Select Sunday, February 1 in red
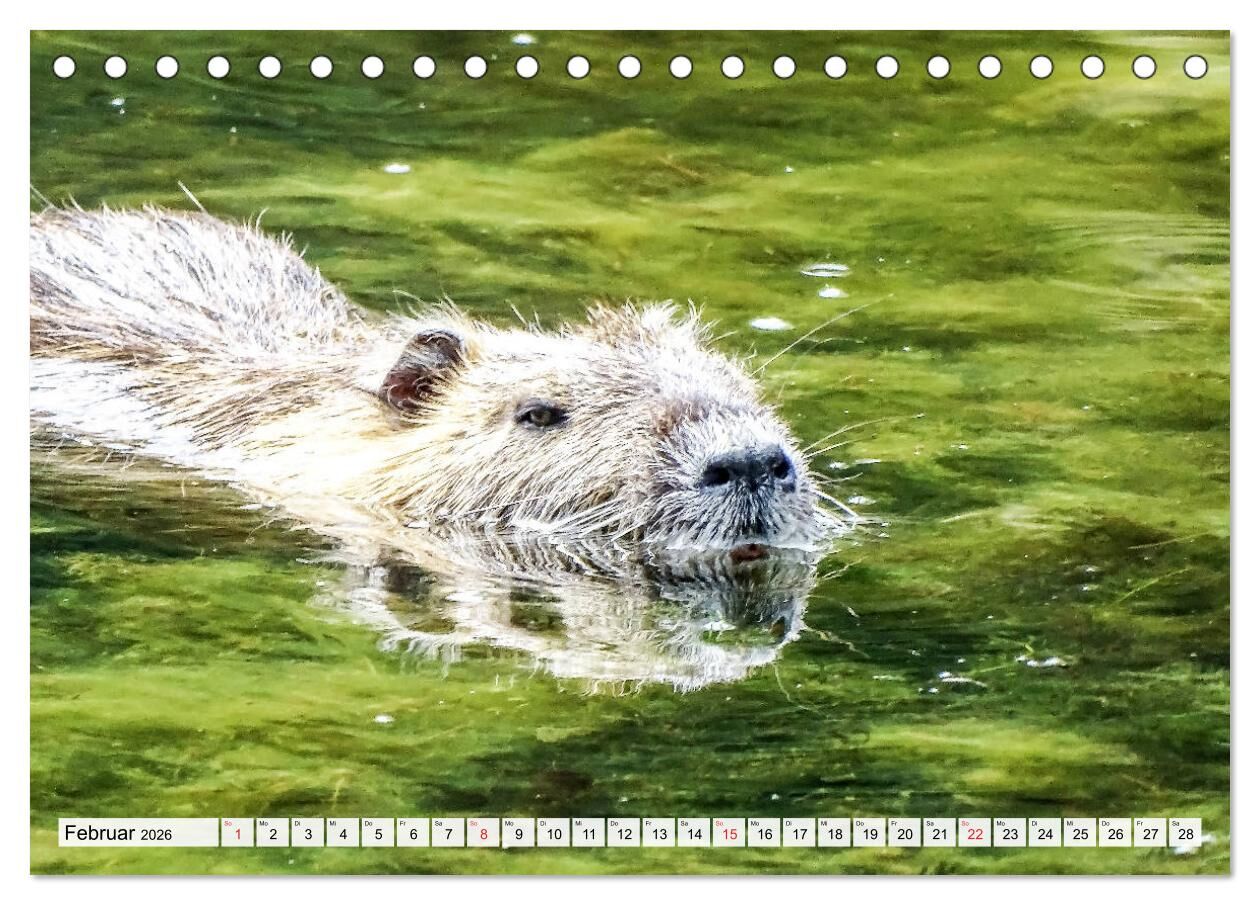Viewport: 1260px width, 905px height. (237, 833)
